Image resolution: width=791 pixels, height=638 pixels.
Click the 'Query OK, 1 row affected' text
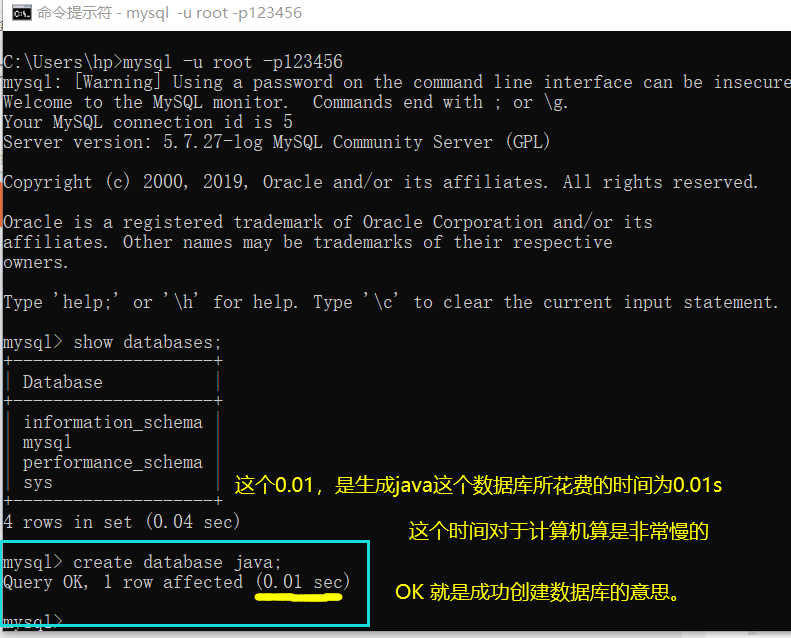(x=123, y=582)
